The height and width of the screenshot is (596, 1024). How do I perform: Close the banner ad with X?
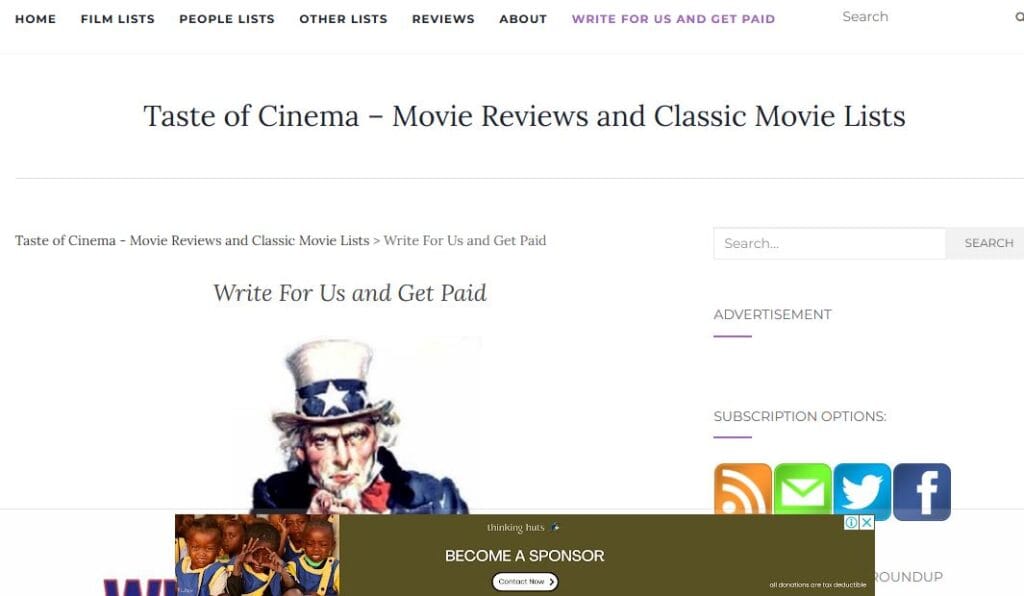click(x=867, y=522)
